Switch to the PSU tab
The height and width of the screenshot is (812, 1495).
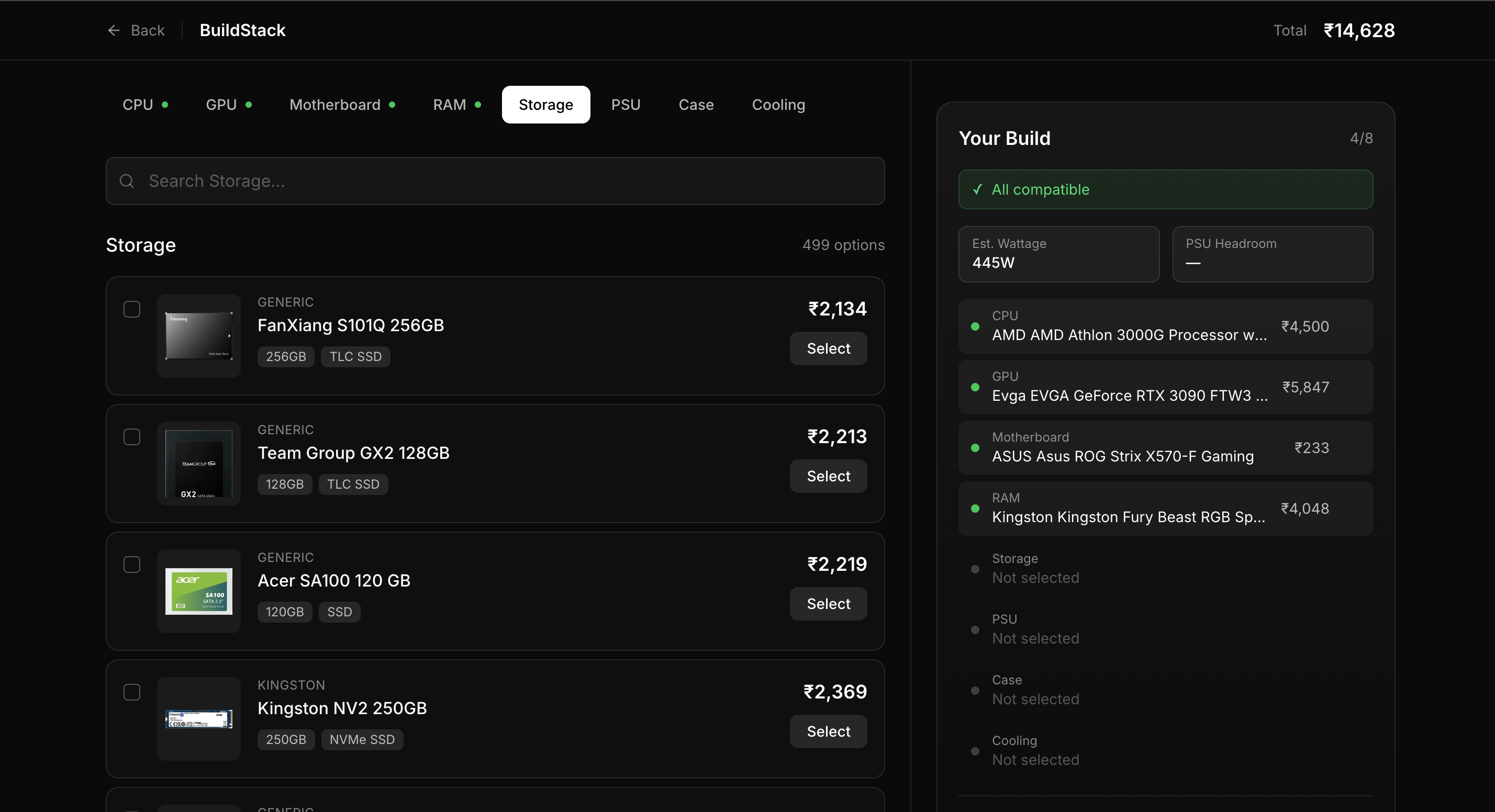(x=626, y=105)
